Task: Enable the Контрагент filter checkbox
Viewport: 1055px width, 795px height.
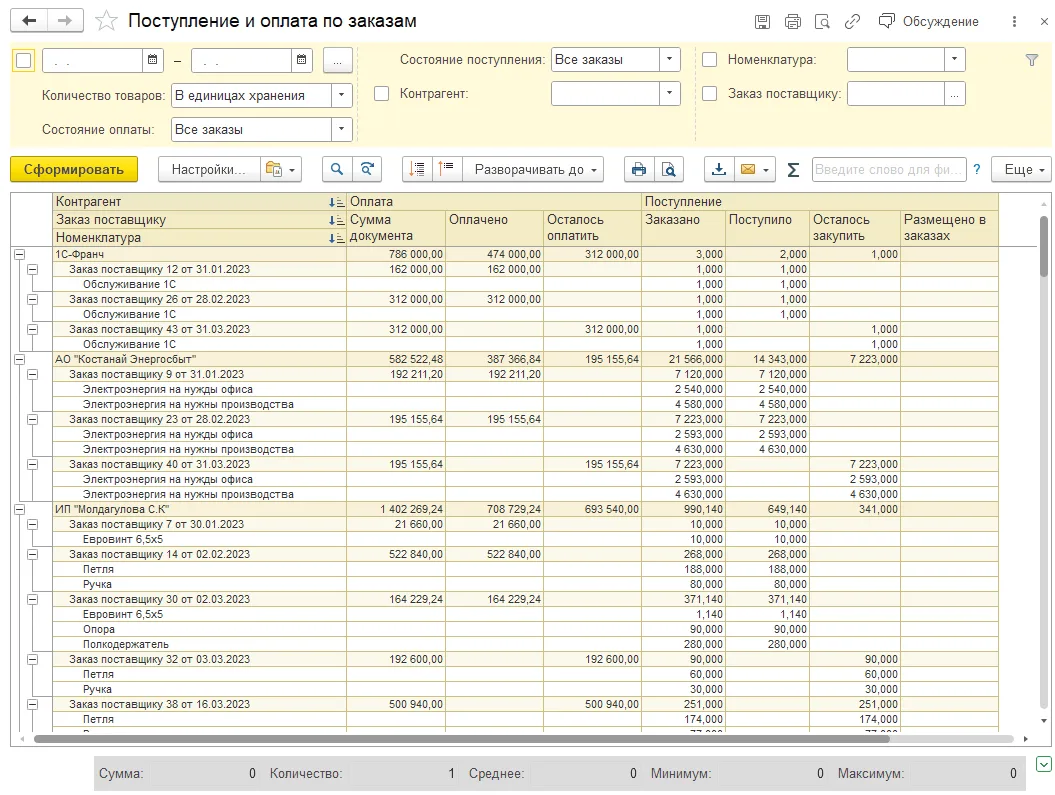Action: (x=381, y=93)
